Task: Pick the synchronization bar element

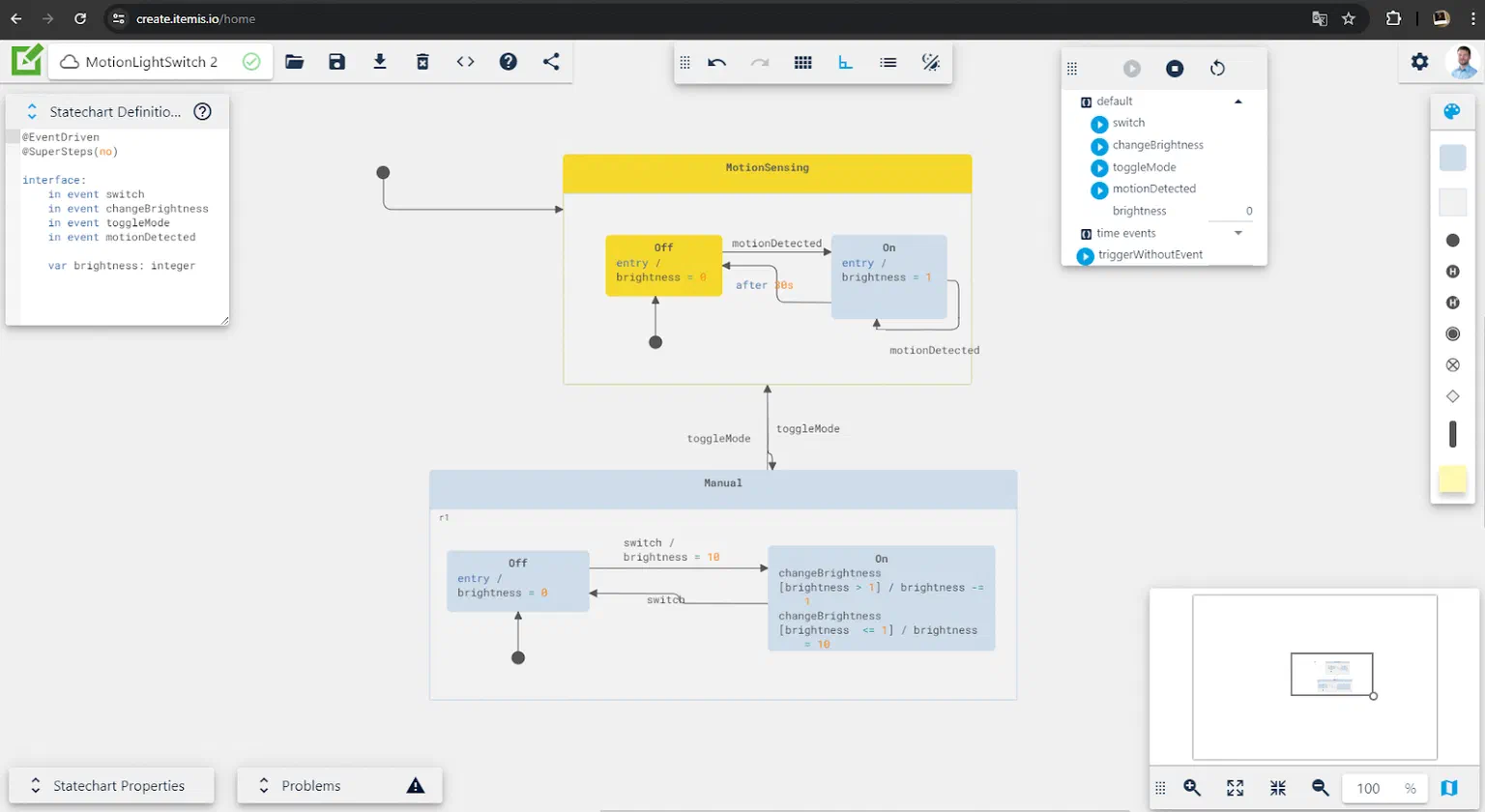Action: click(x=1452, y=434)
